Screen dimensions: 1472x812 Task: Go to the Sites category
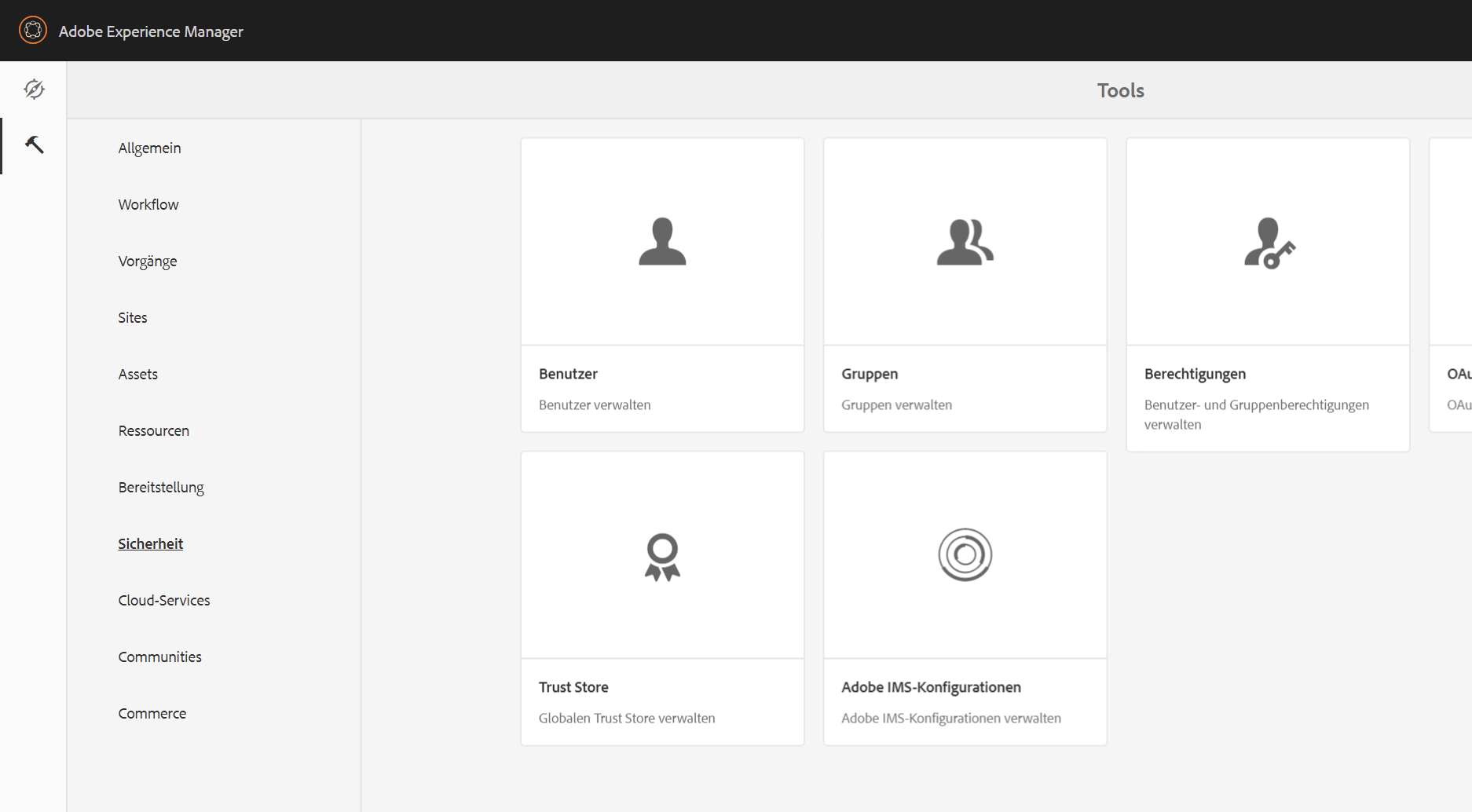click(133, 317)
